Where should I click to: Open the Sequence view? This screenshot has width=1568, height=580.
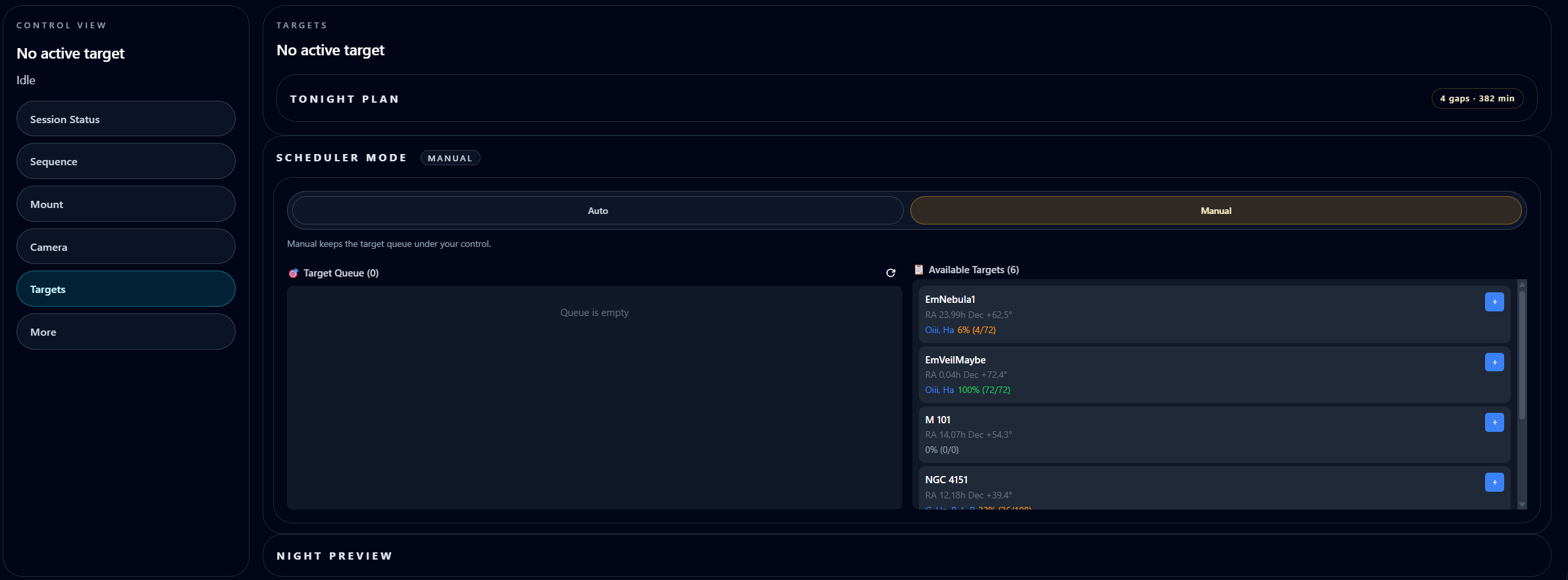click(126, 161)
